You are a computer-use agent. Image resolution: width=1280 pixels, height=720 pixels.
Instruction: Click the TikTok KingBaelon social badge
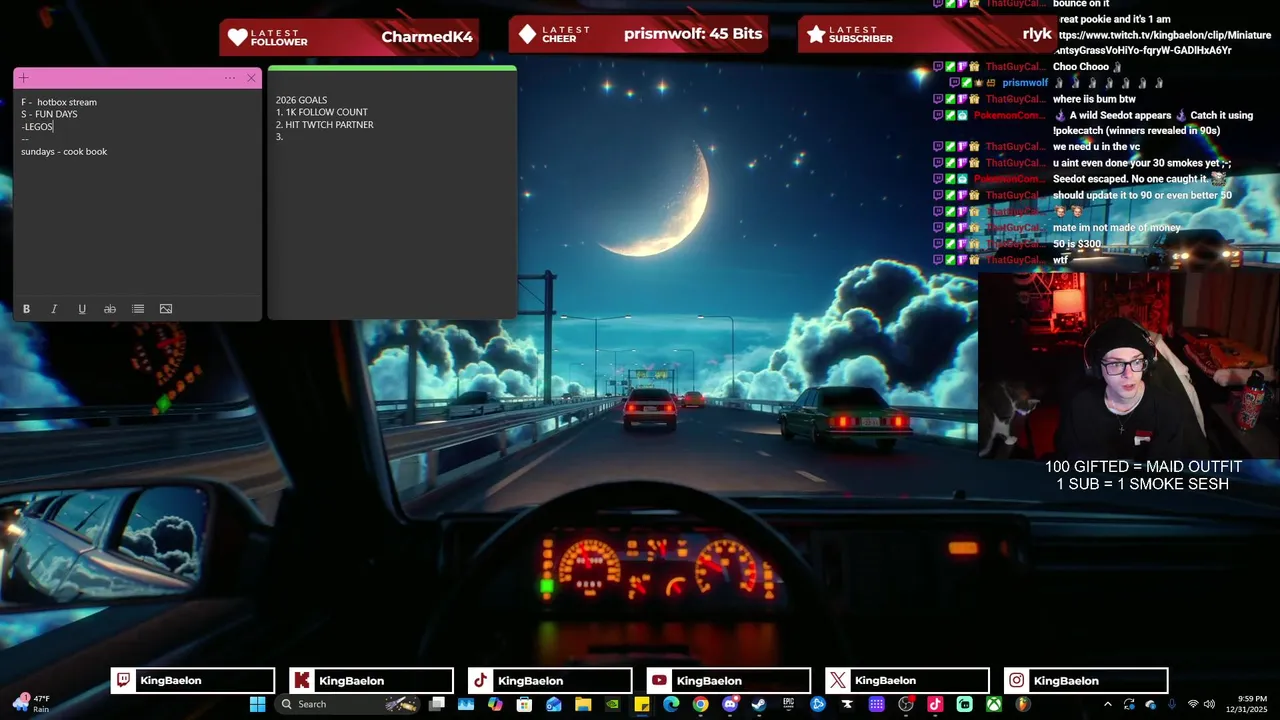(550, 681)
